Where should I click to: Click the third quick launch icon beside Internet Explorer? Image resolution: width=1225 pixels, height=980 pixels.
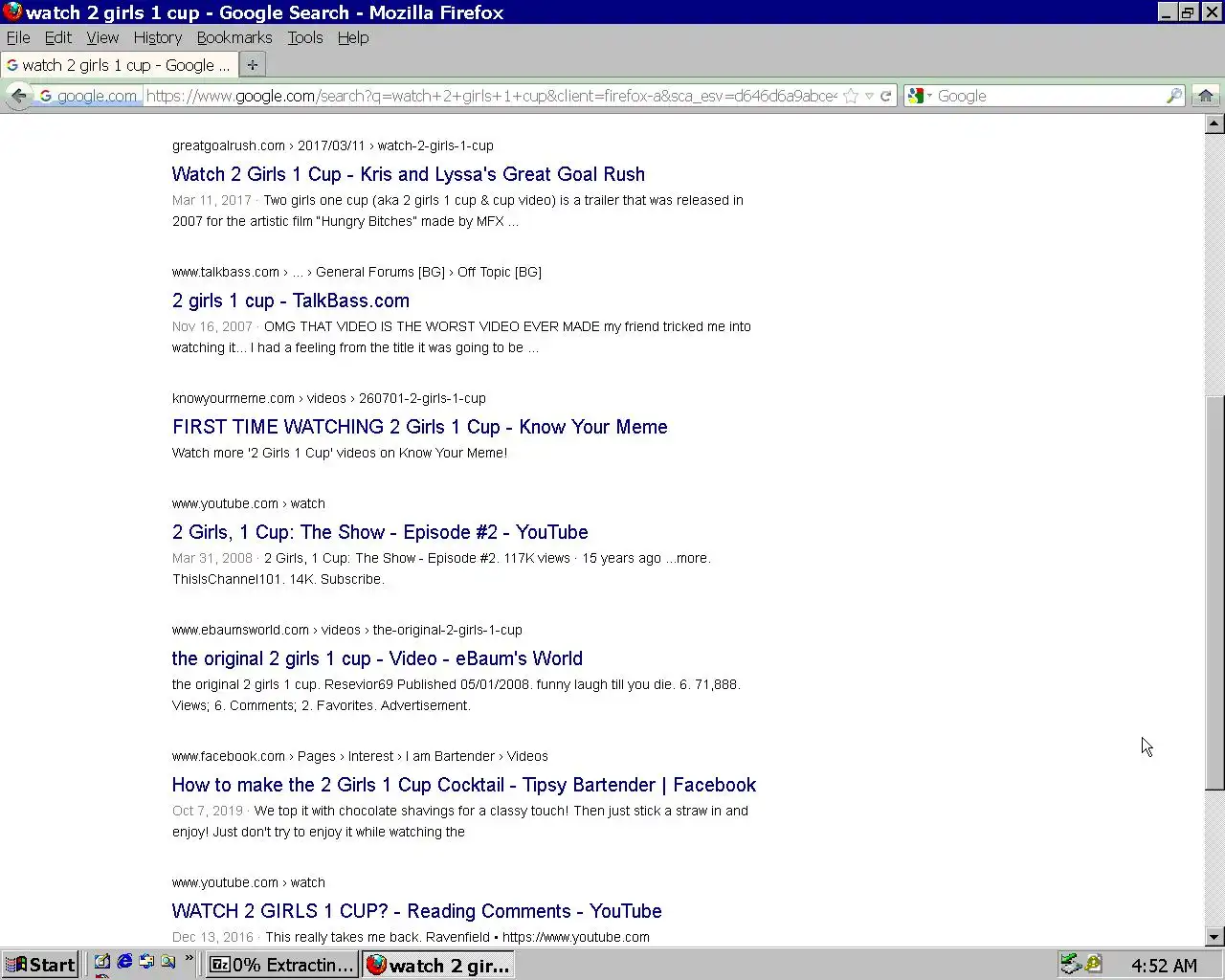click(x=146, y=962)
